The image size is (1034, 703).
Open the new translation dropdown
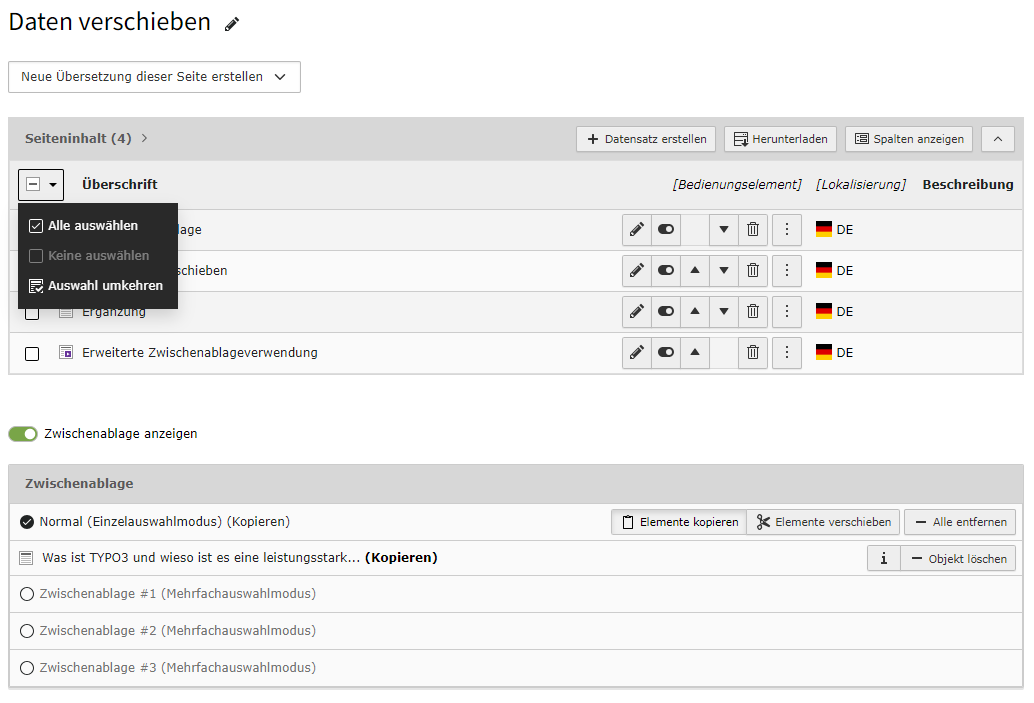(x=154, y=76)
